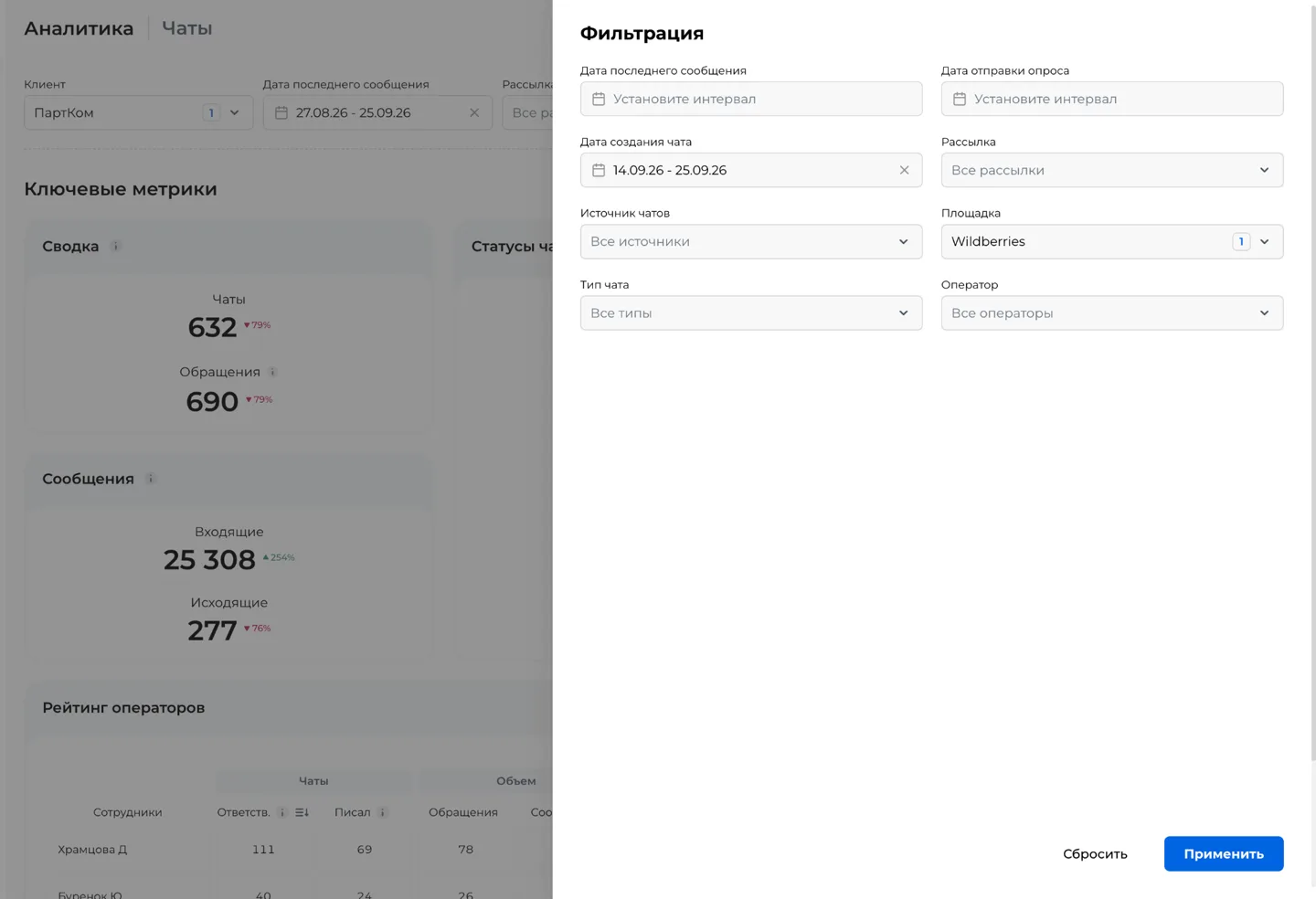This screenshot has height=899, width=1316.
Task: Show info tooltip next to Сводка
Action: (115, 246)
